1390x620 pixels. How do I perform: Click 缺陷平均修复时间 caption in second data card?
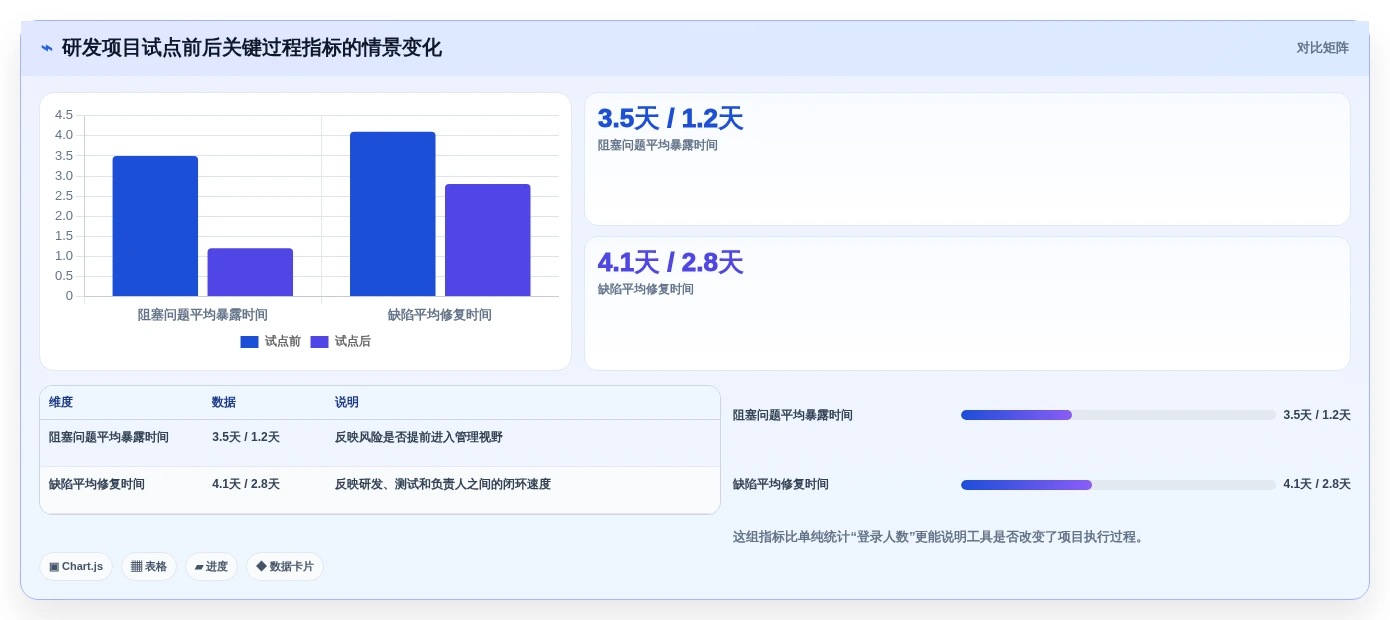click(645, 289)
